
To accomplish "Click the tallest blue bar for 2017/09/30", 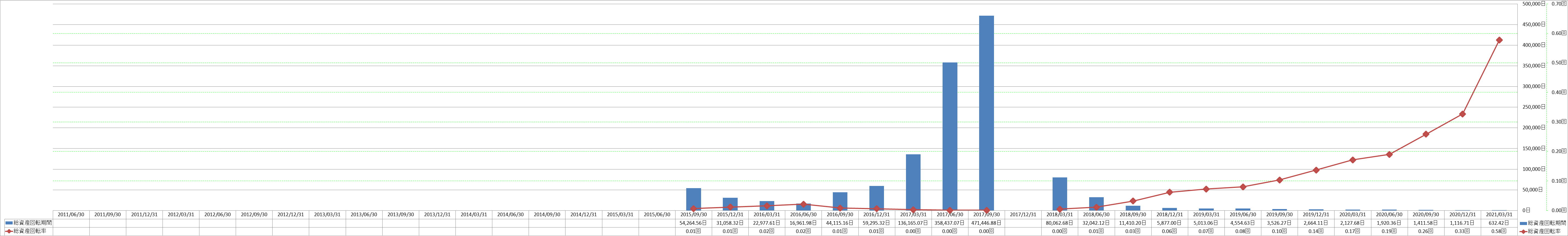I will pyautogui.click(x=986, y=113).
